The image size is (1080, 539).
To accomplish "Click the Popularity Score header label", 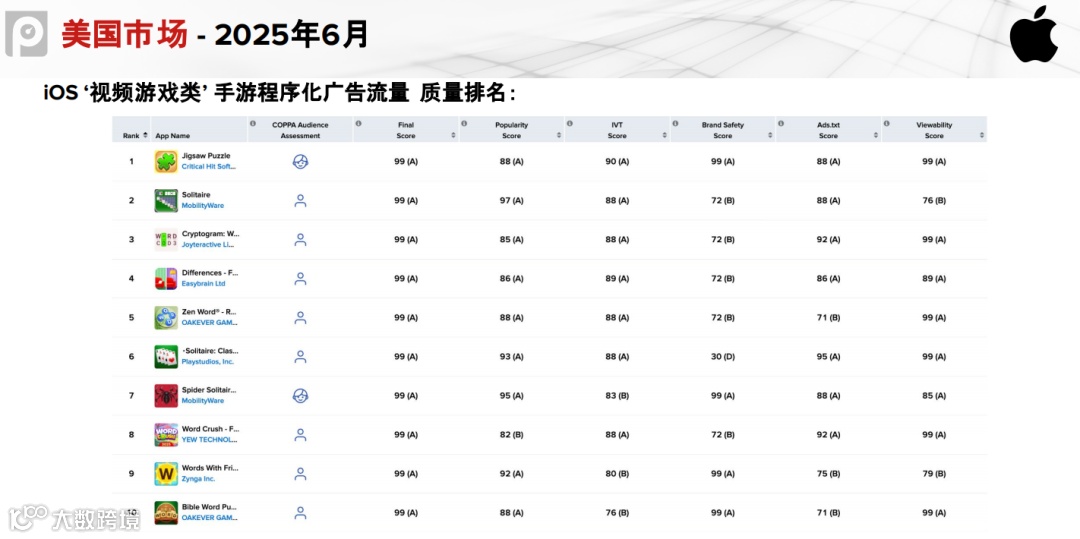I will (512, 130).
